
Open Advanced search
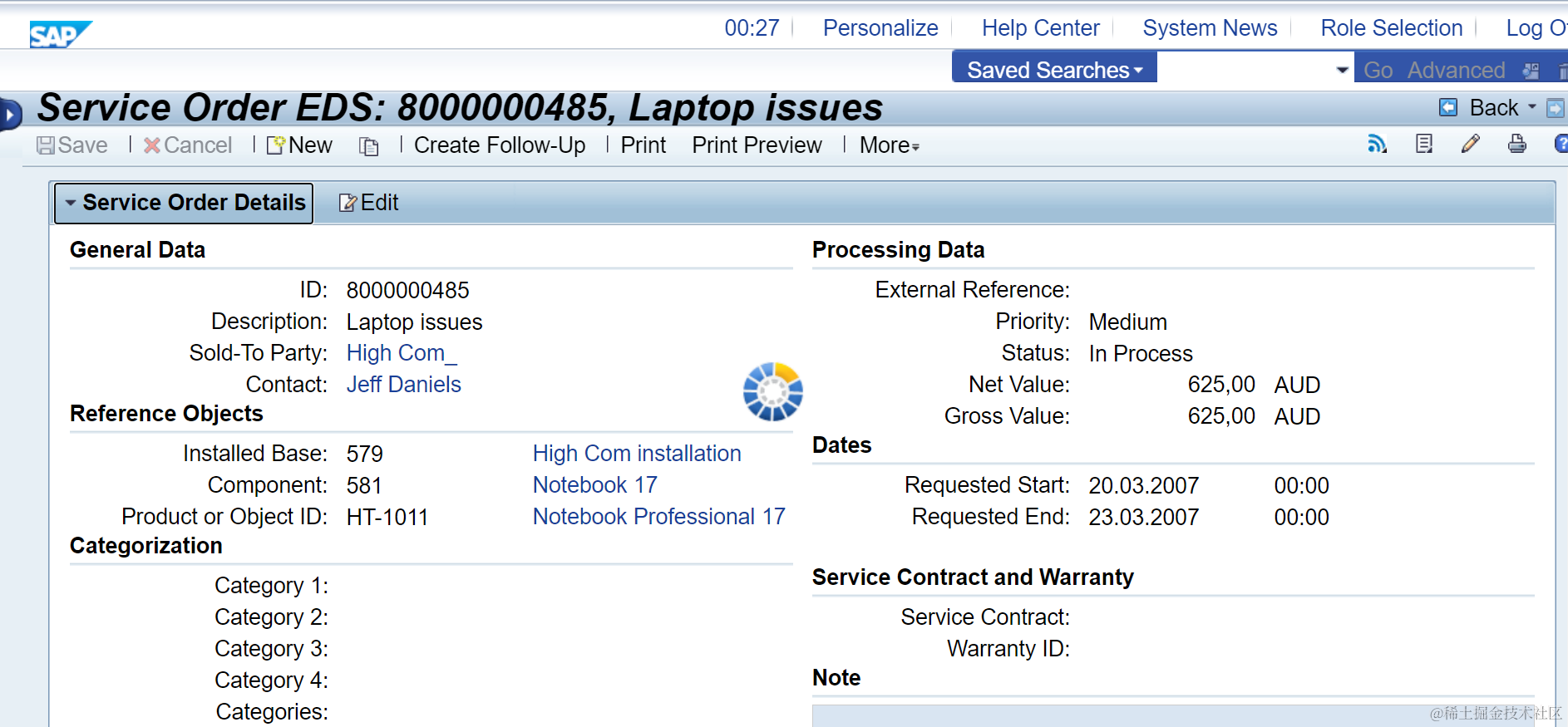1456,71
